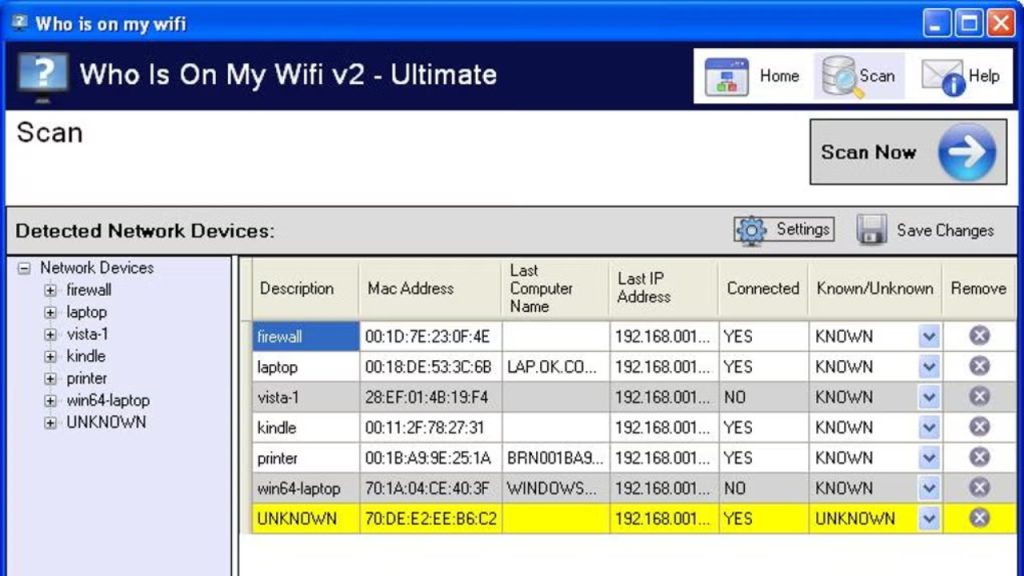Click the Home icon in top toolbar

pos(727,77)
